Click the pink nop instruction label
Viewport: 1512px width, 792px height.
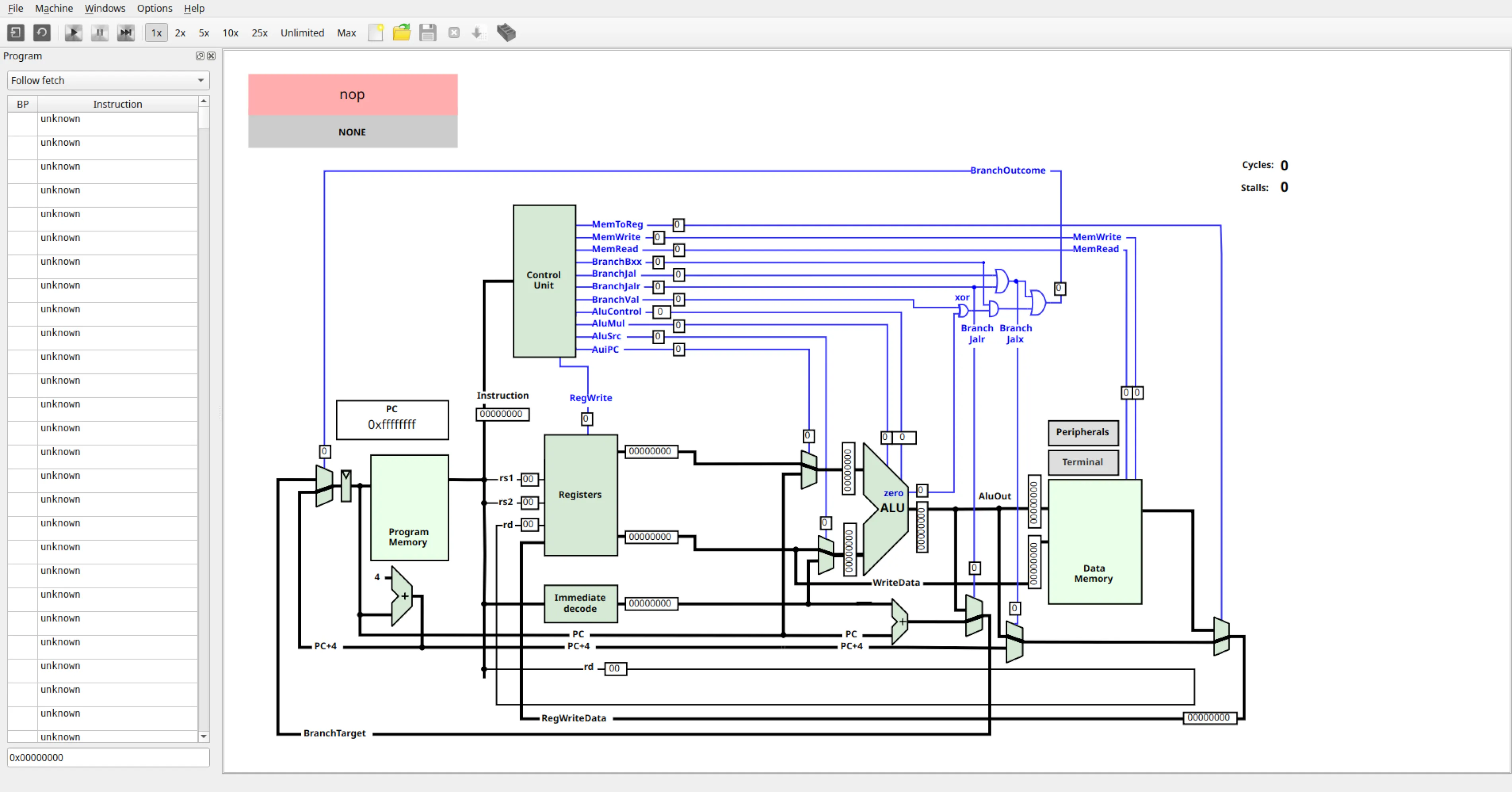click(353, 95)
